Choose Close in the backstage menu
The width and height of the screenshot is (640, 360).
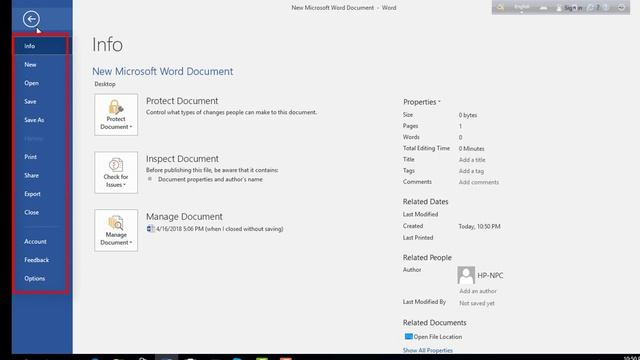click(42, 212)
